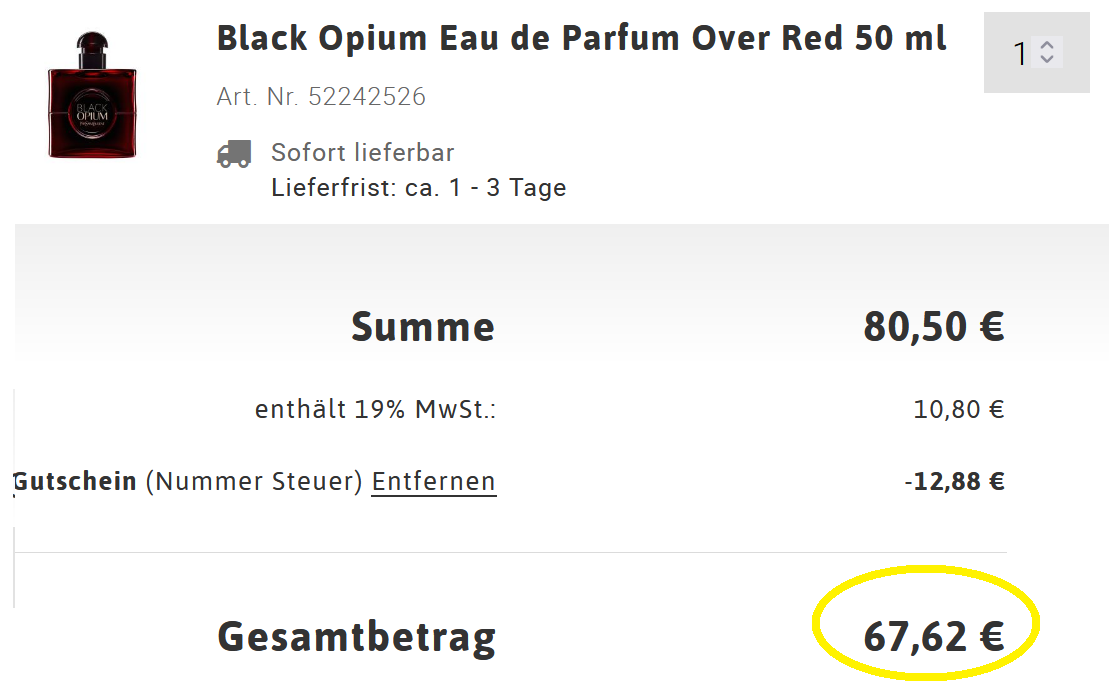Click the 80,50 € sum amount

click(x=933, y=327)
